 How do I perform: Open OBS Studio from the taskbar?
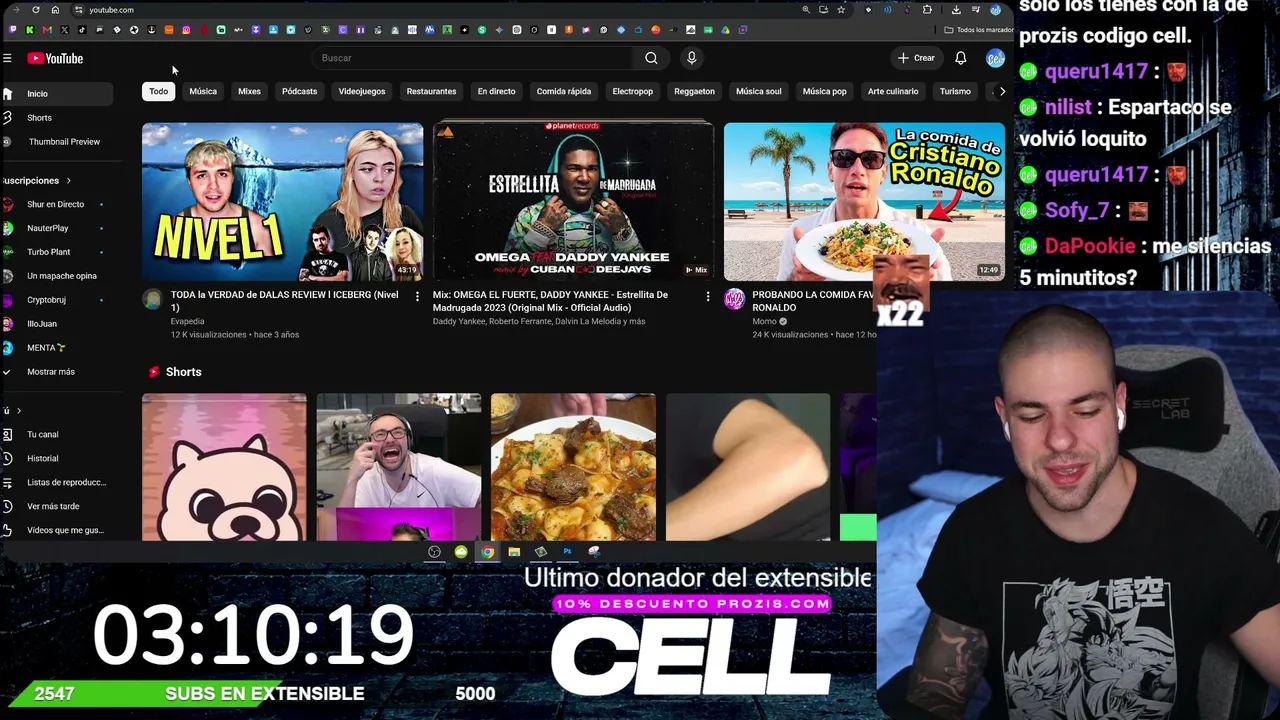tap(434, 551)
